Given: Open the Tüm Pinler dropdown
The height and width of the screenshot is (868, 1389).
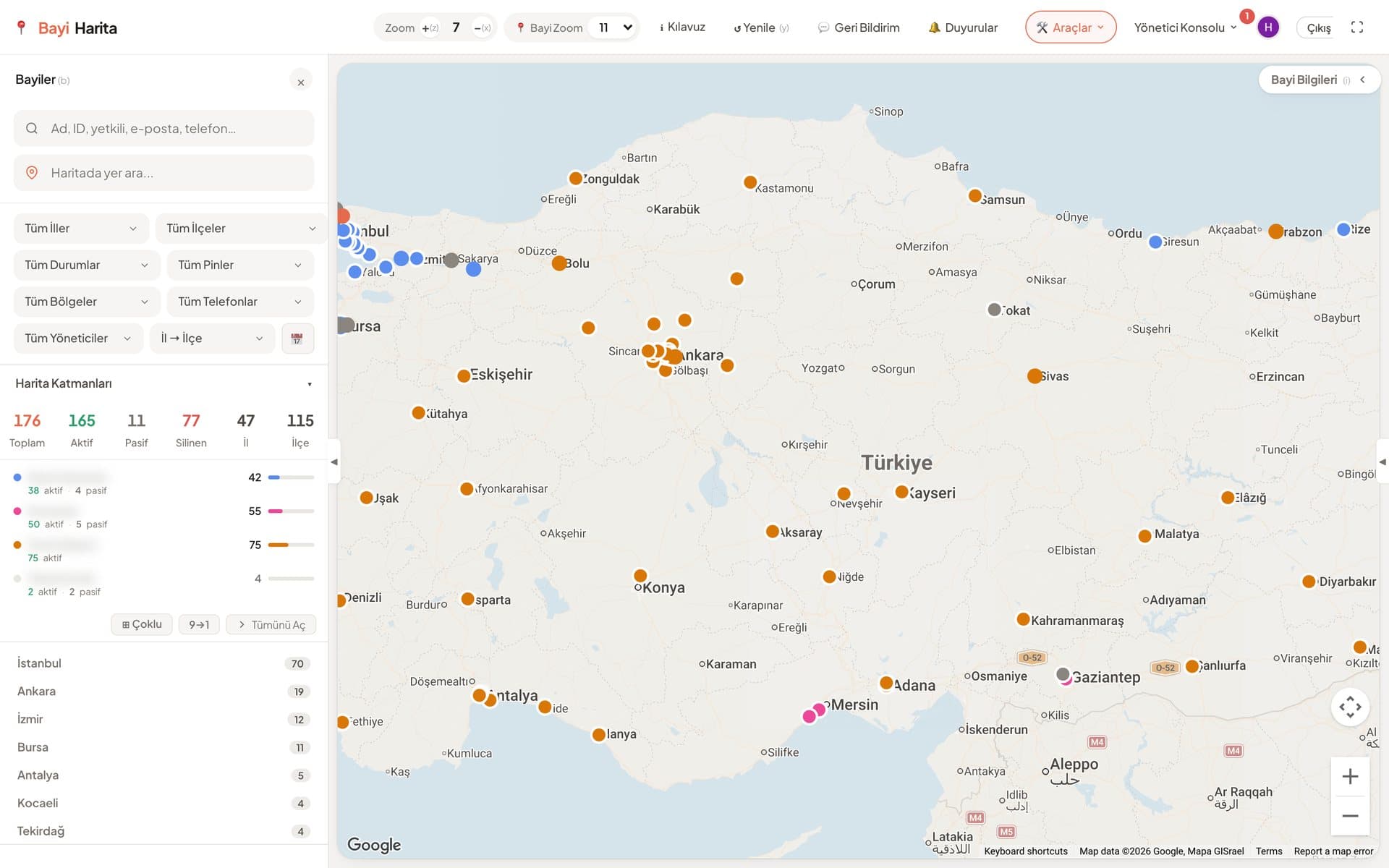Looking at the screenshot, I should click(240, 265).
